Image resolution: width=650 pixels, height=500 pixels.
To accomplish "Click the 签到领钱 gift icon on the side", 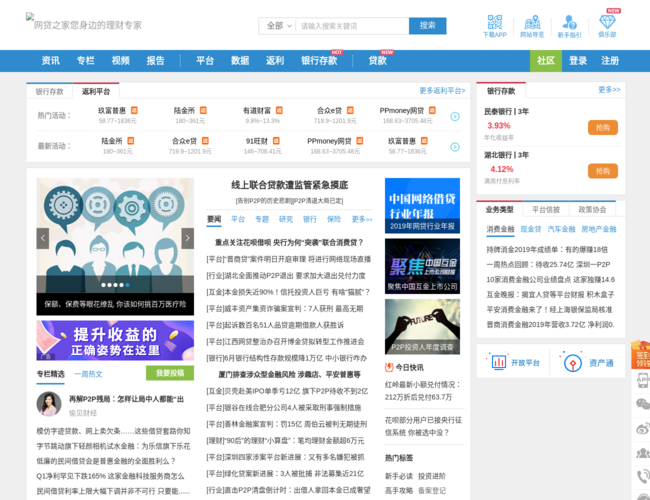I will 640,354.
